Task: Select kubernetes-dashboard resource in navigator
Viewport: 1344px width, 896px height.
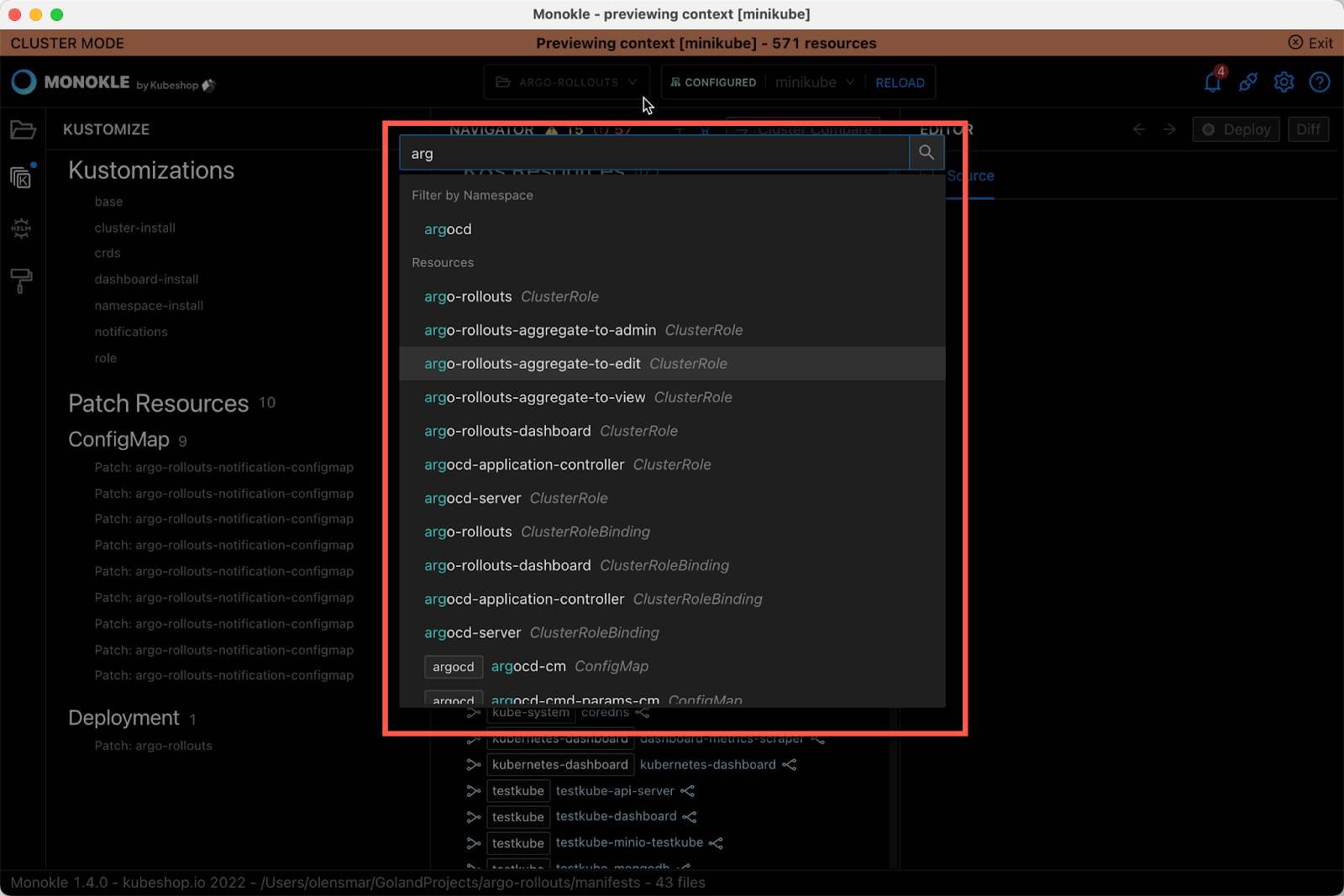Action: [707, 765]
